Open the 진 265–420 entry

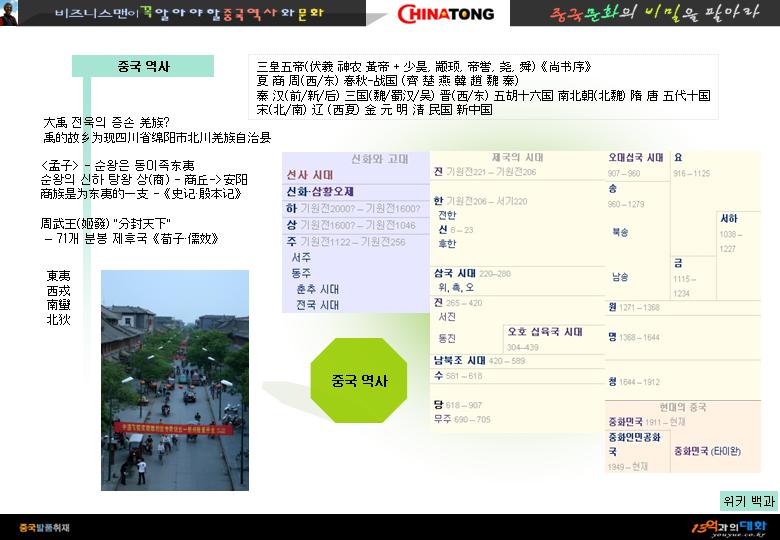458,302
